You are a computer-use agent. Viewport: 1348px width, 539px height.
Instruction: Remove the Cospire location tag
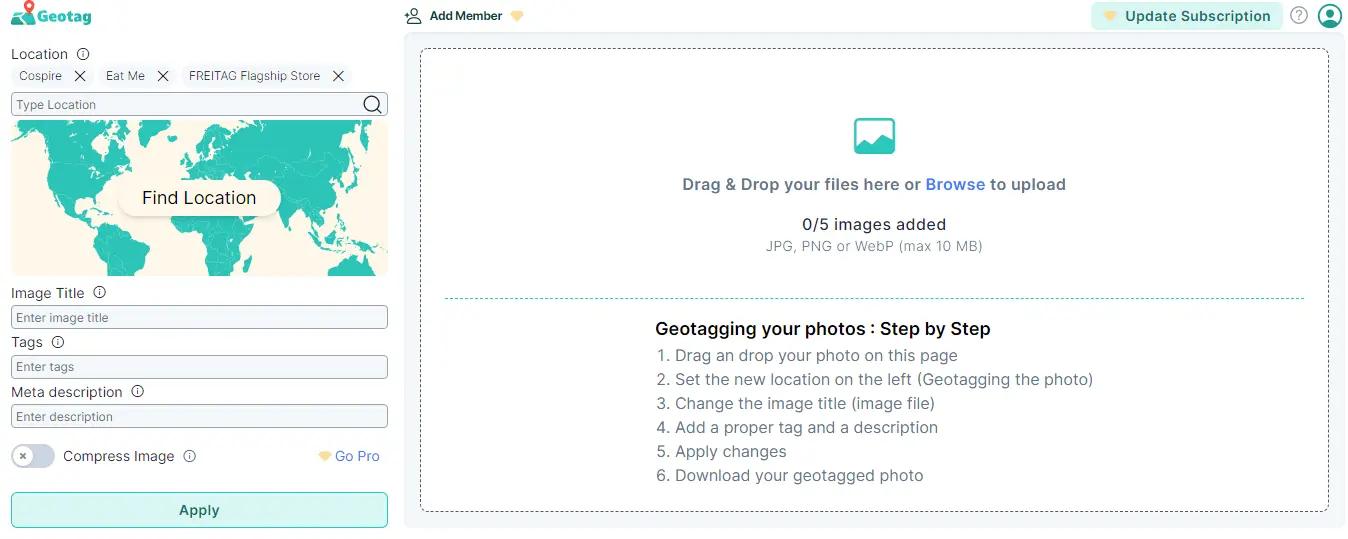click(x=80, y=76)
